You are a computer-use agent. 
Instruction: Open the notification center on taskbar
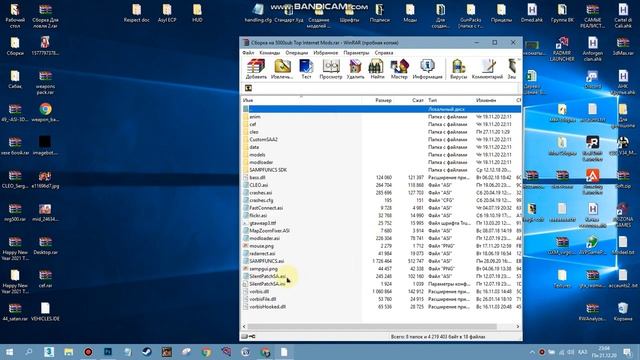click(627, 352)
